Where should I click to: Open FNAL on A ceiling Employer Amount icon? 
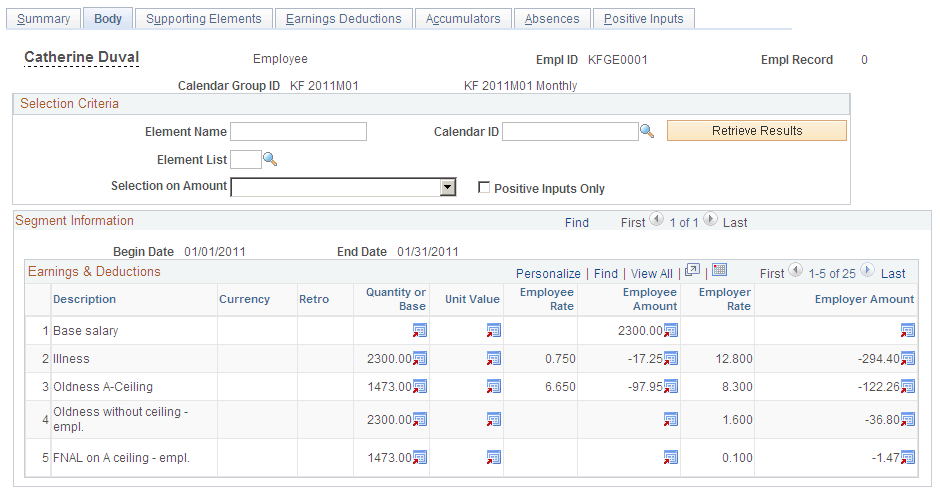pos(908,457)
